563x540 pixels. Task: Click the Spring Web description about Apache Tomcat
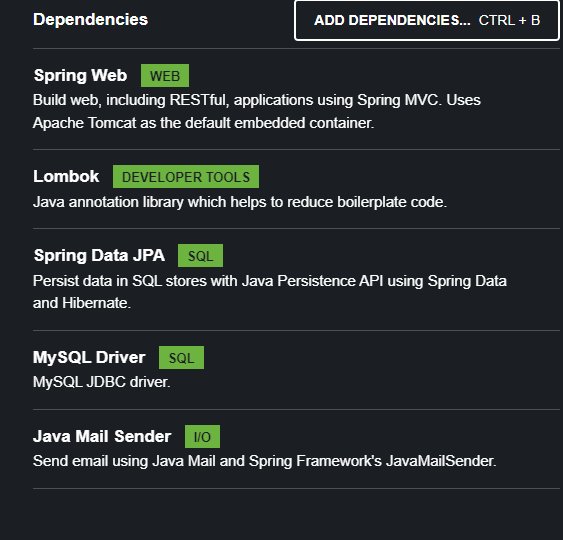tap(257, 111)
